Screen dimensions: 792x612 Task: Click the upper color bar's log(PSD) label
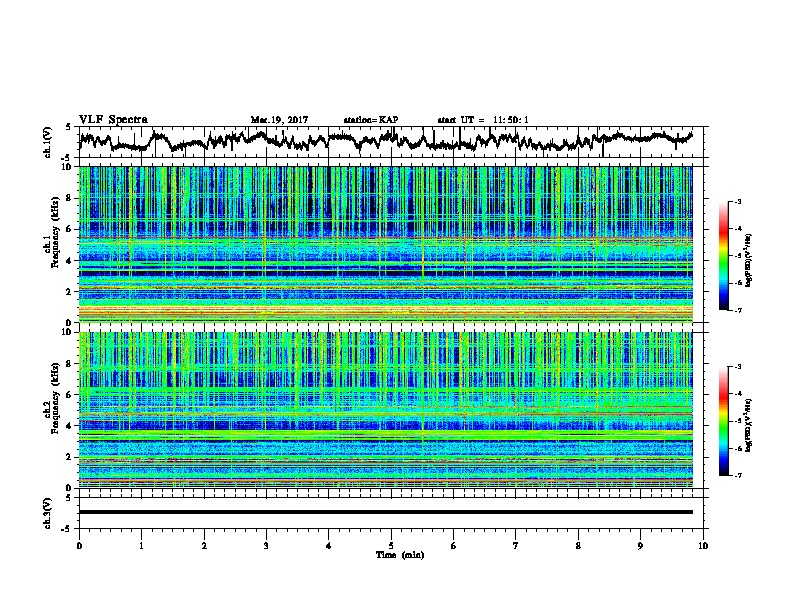[749, 260]
